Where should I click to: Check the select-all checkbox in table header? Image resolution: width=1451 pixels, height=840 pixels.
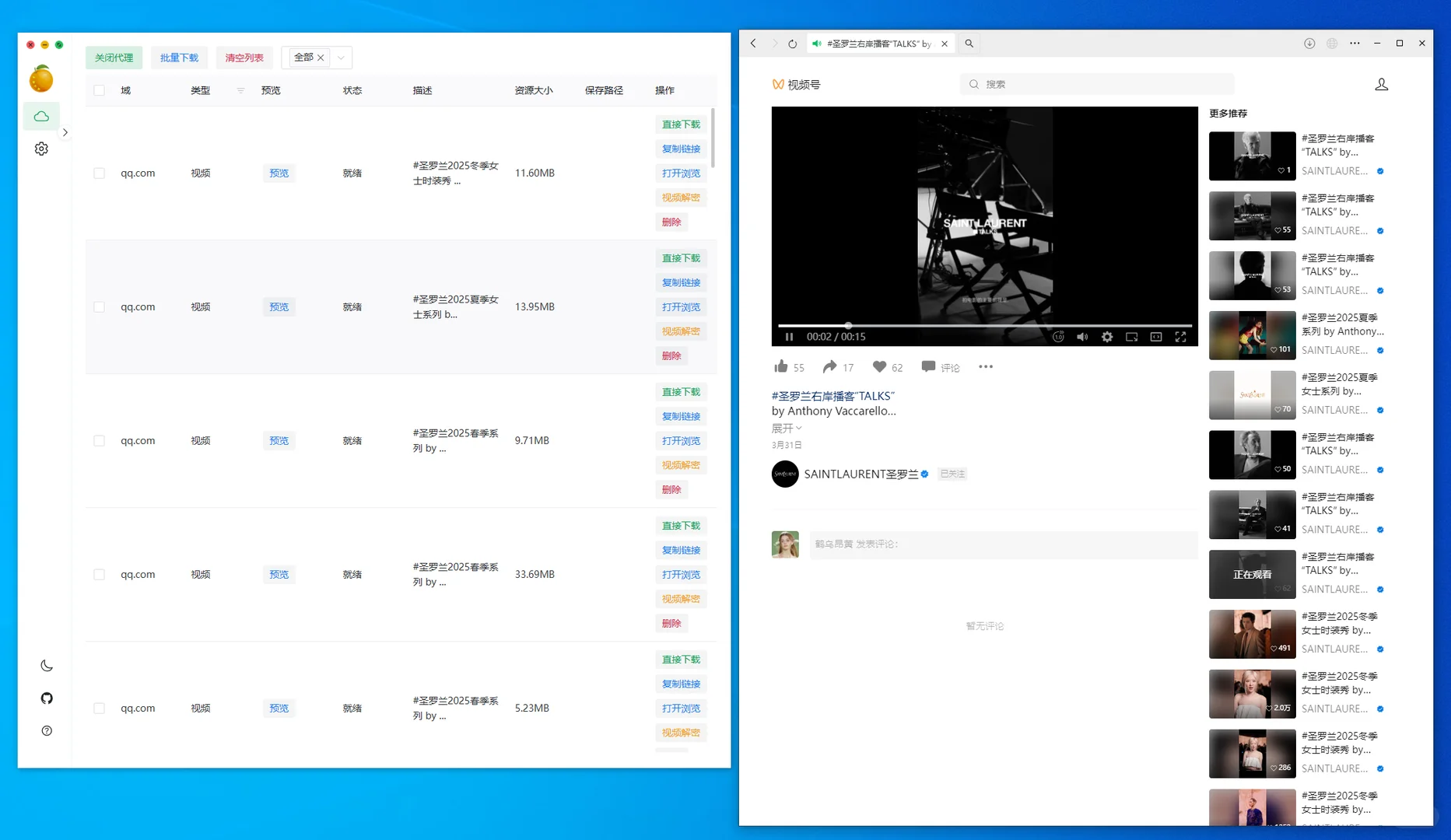pos(99,90)
